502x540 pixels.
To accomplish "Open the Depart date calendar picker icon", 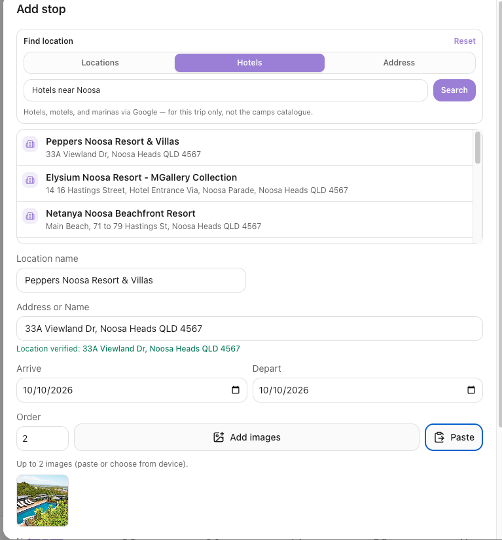I will [x=471, y=390].
